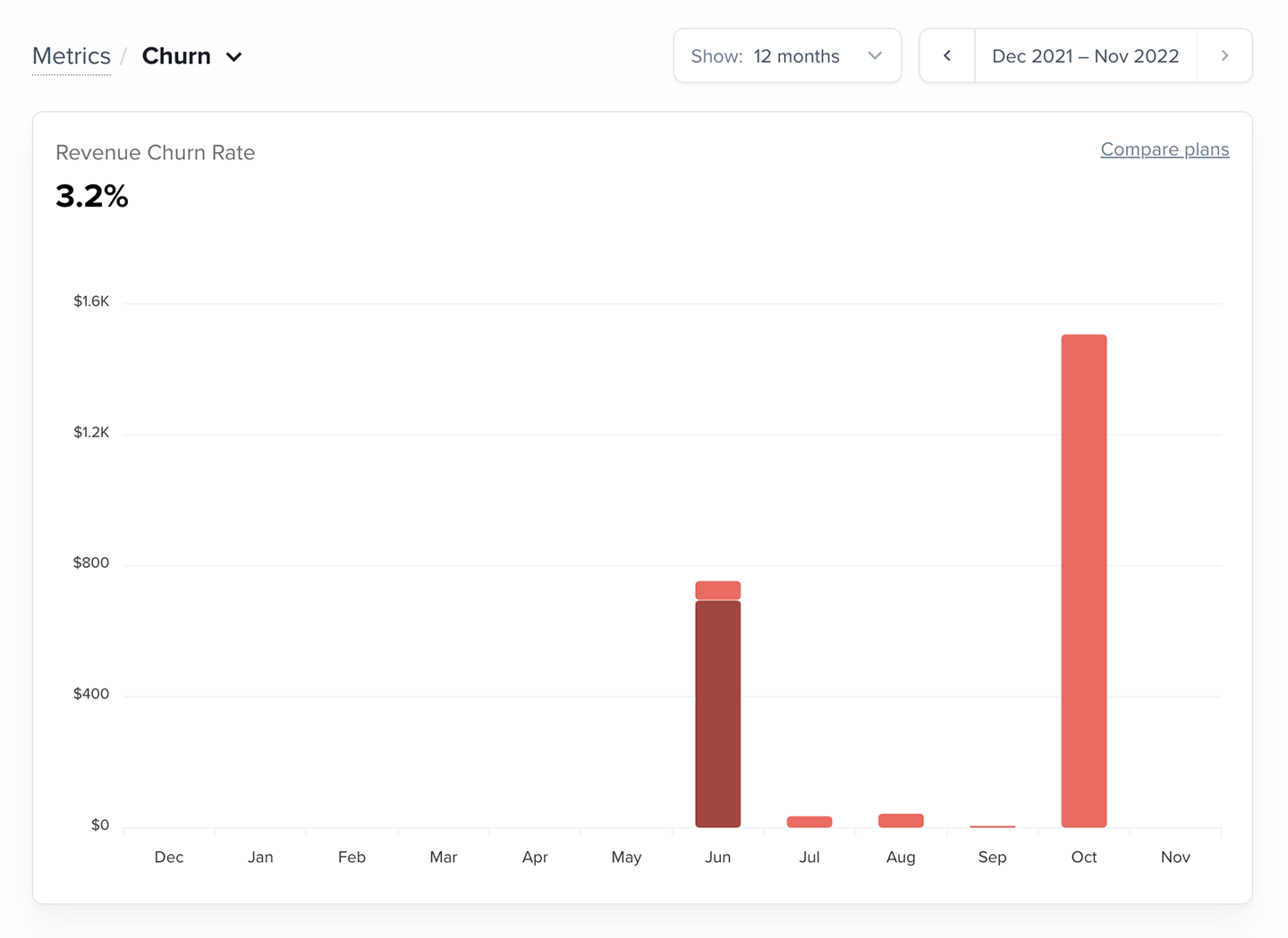This screenshot has width=1288, height=938.
Task: Click the Oct month label
Action: click(1084, 858)
